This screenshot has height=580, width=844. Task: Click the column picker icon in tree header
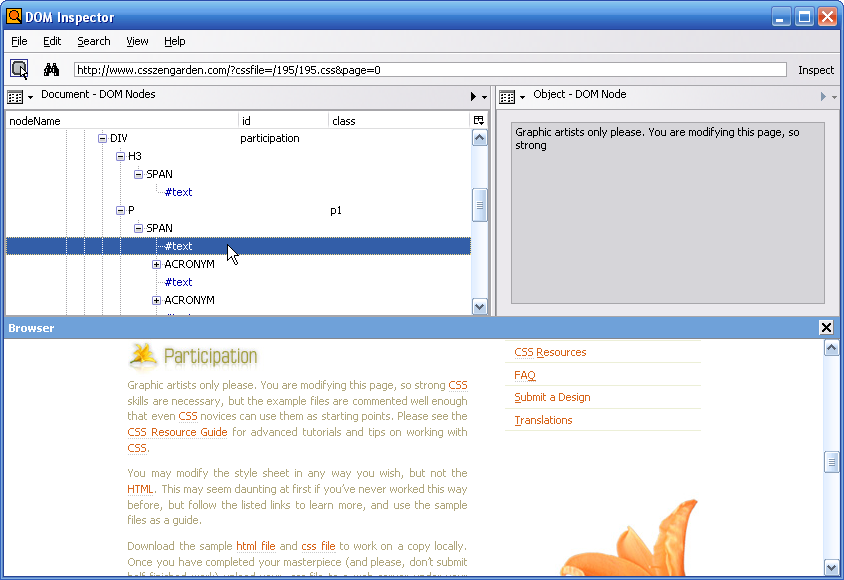[479, 120]
